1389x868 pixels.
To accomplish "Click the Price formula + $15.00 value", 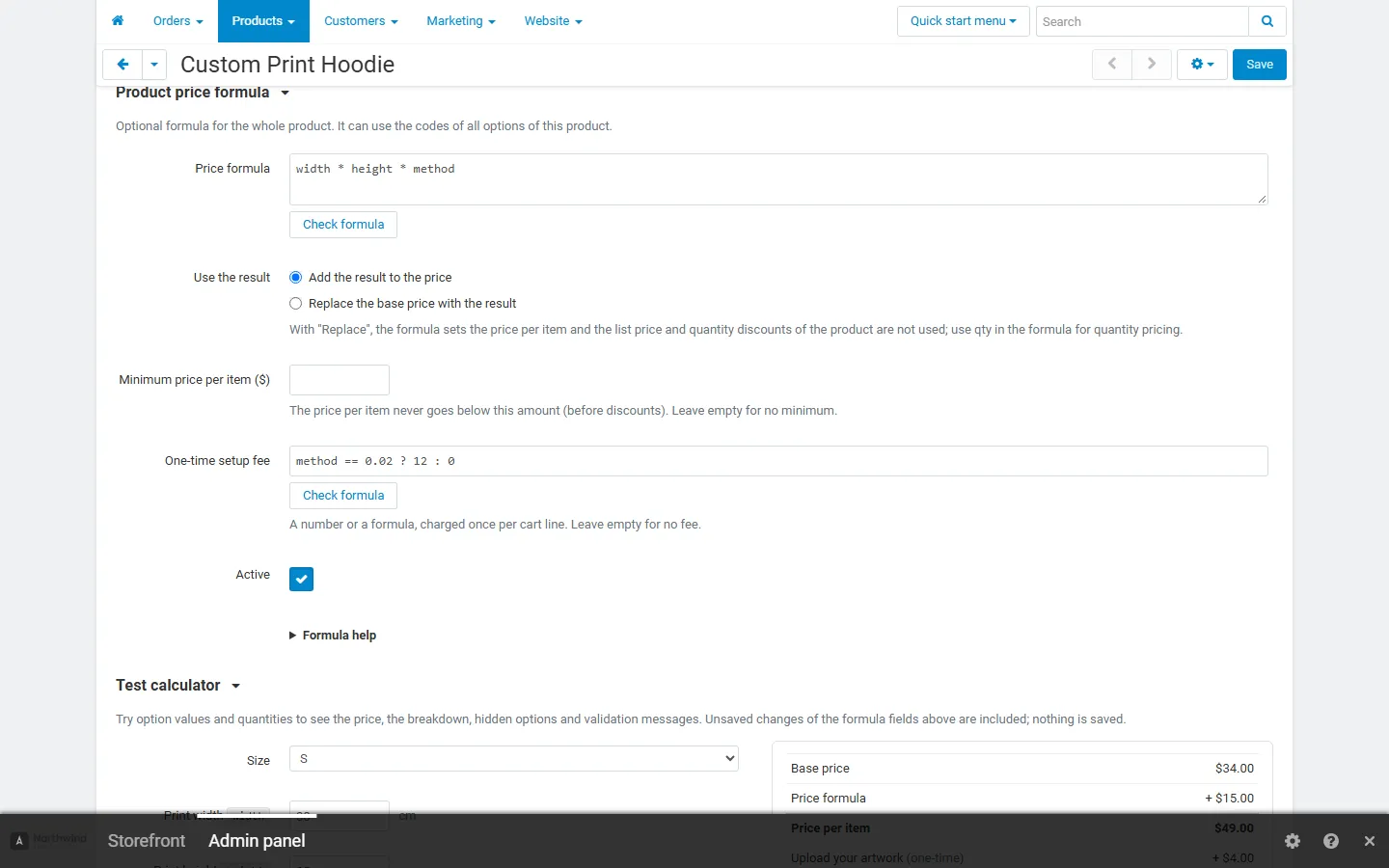I will point(1230,799).
